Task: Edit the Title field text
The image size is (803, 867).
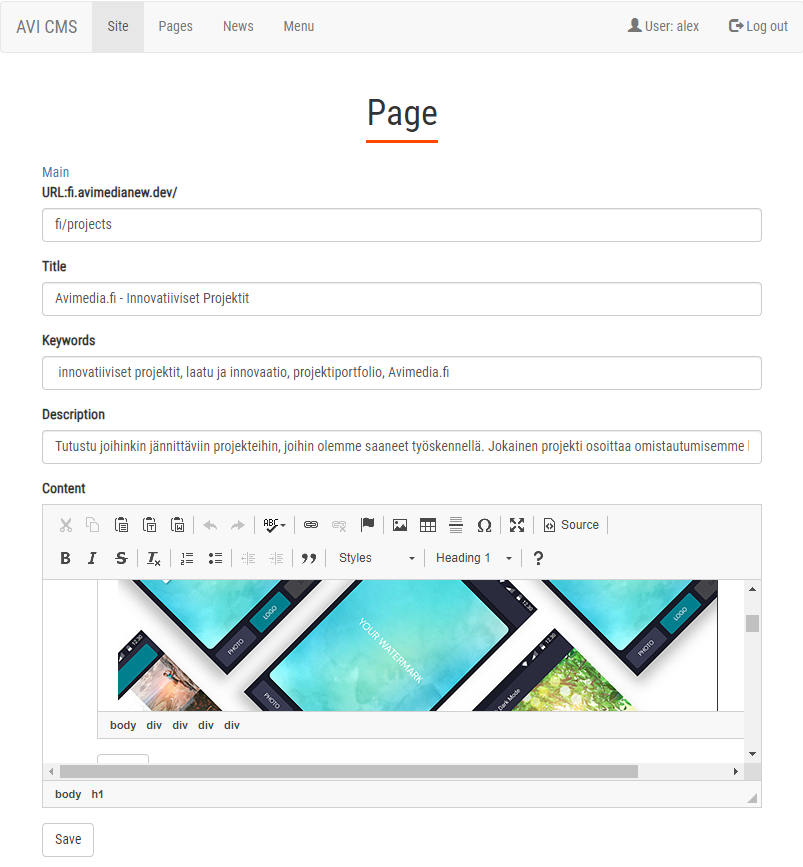Action: [x=400, y=299]
